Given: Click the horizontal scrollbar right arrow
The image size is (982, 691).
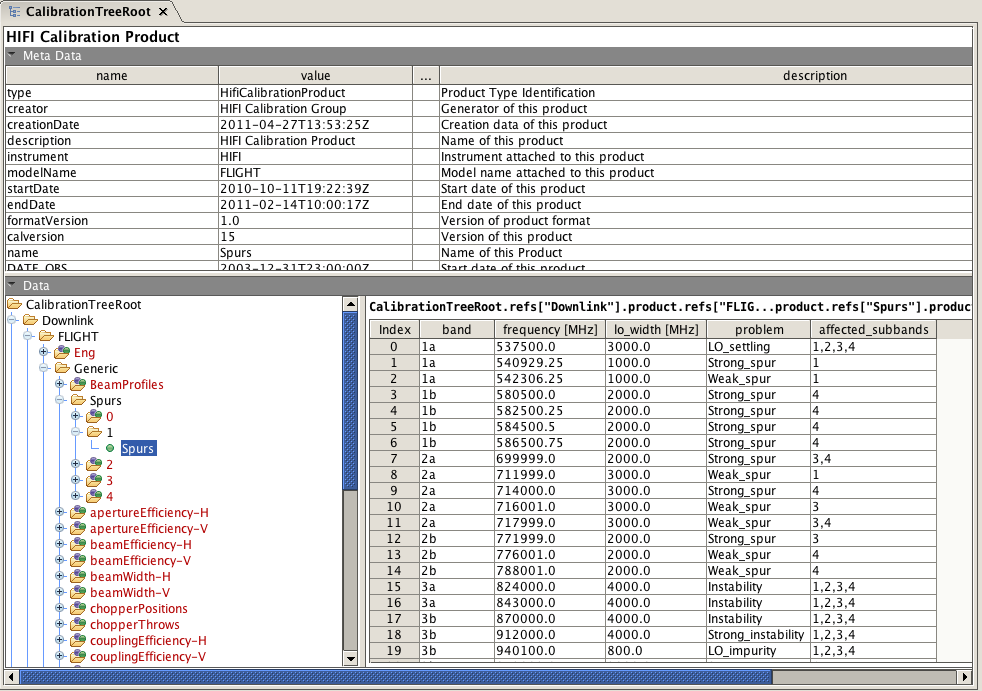Looking at the screenshot, I should [x=965, y=677].
